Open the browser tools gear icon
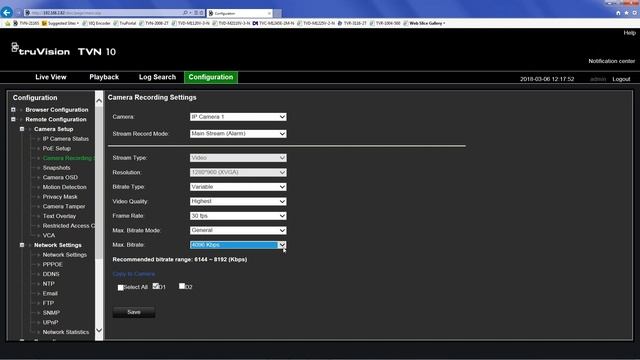640x360 pixels. coord(635,13)
